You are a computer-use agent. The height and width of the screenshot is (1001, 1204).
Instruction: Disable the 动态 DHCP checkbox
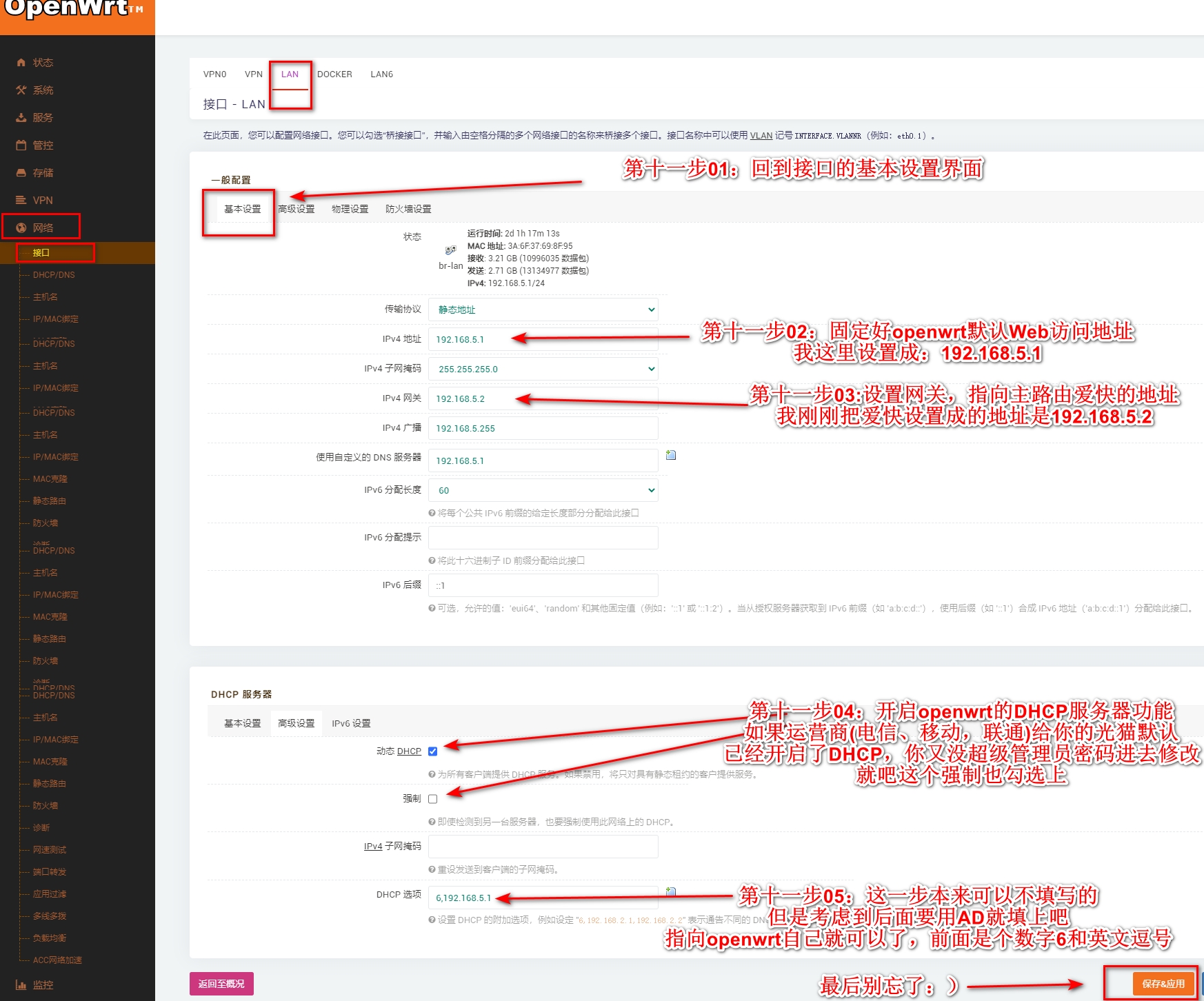[433, 751]
